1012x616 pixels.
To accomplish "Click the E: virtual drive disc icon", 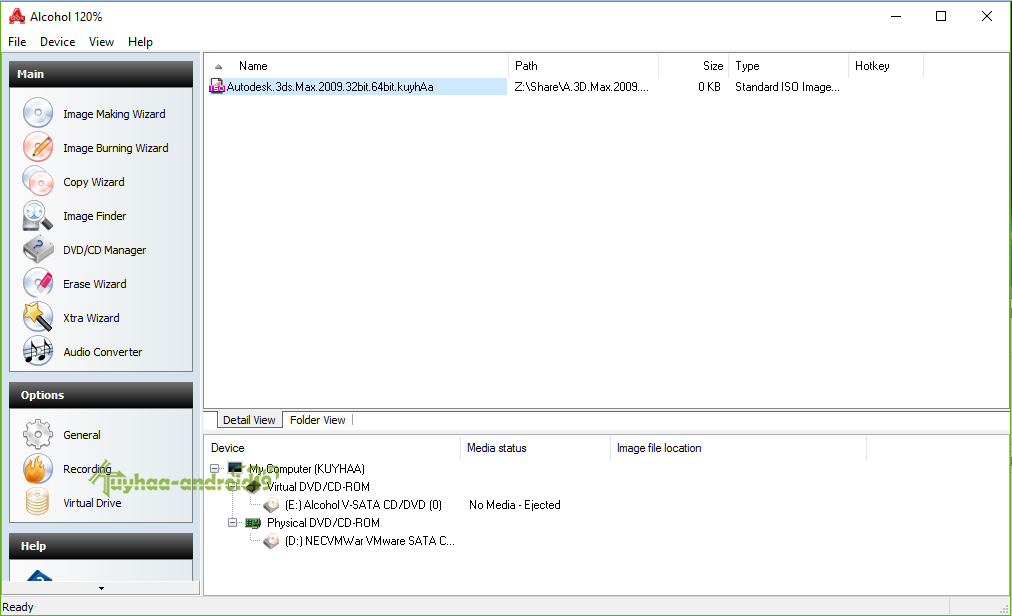I will (x=272, y=505).
